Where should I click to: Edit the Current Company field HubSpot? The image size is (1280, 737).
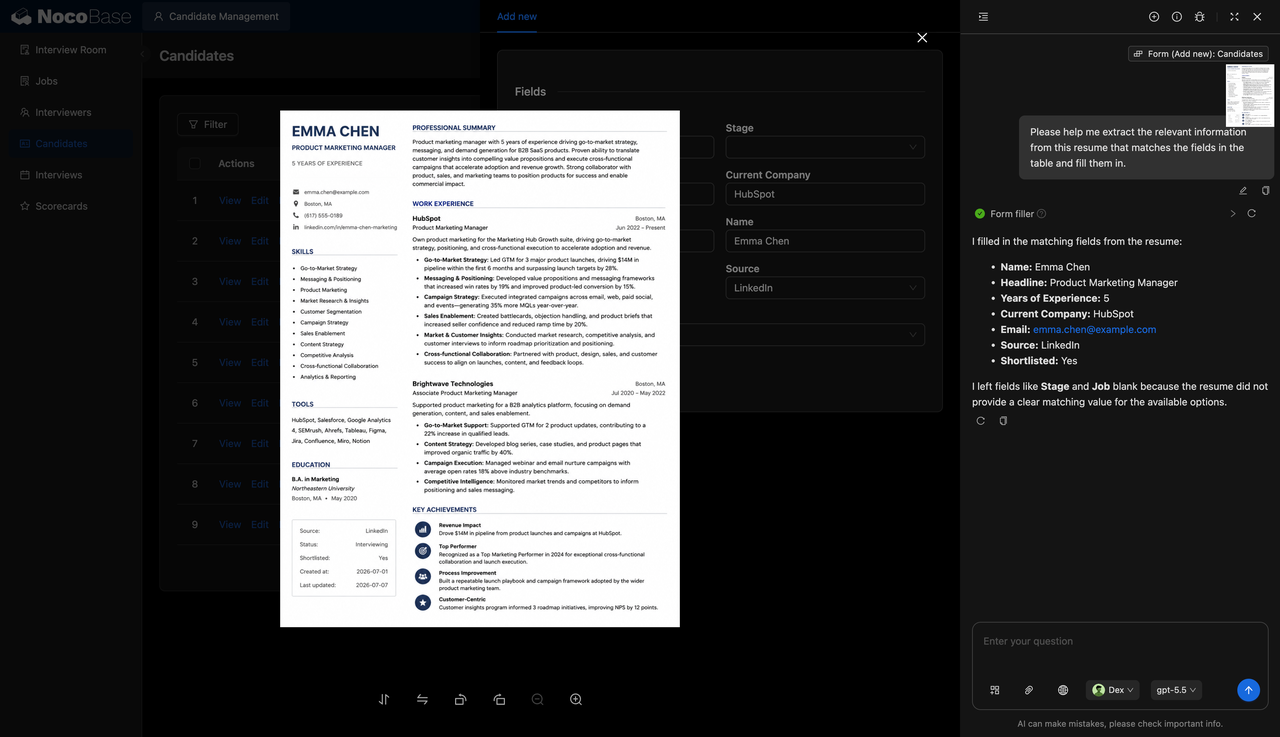point(825,194)
